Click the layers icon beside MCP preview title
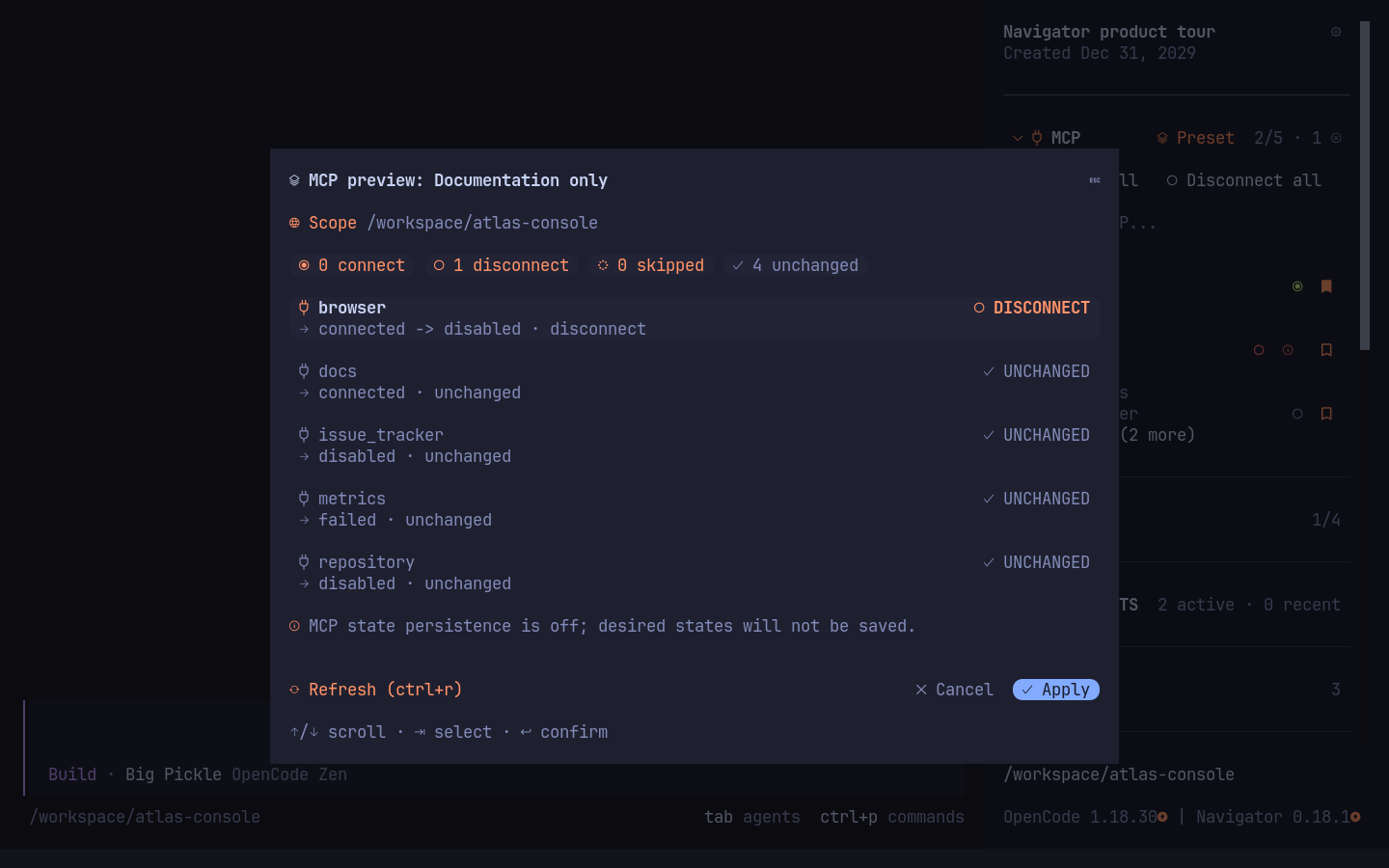The height and width of the screenshot is (868, 1389). (294, 180)
